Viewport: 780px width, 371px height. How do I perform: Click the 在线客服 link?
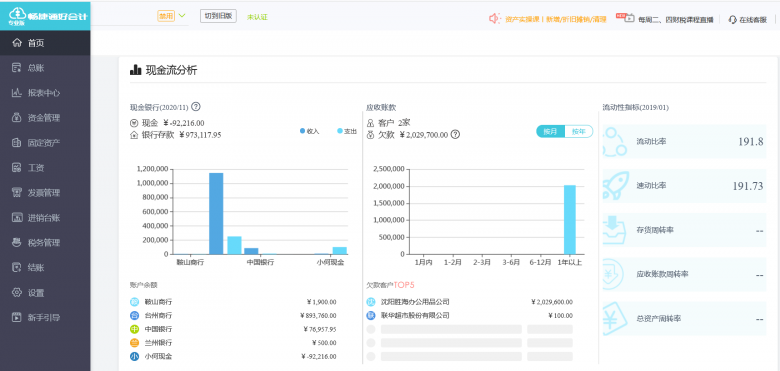tap(753, 19)
